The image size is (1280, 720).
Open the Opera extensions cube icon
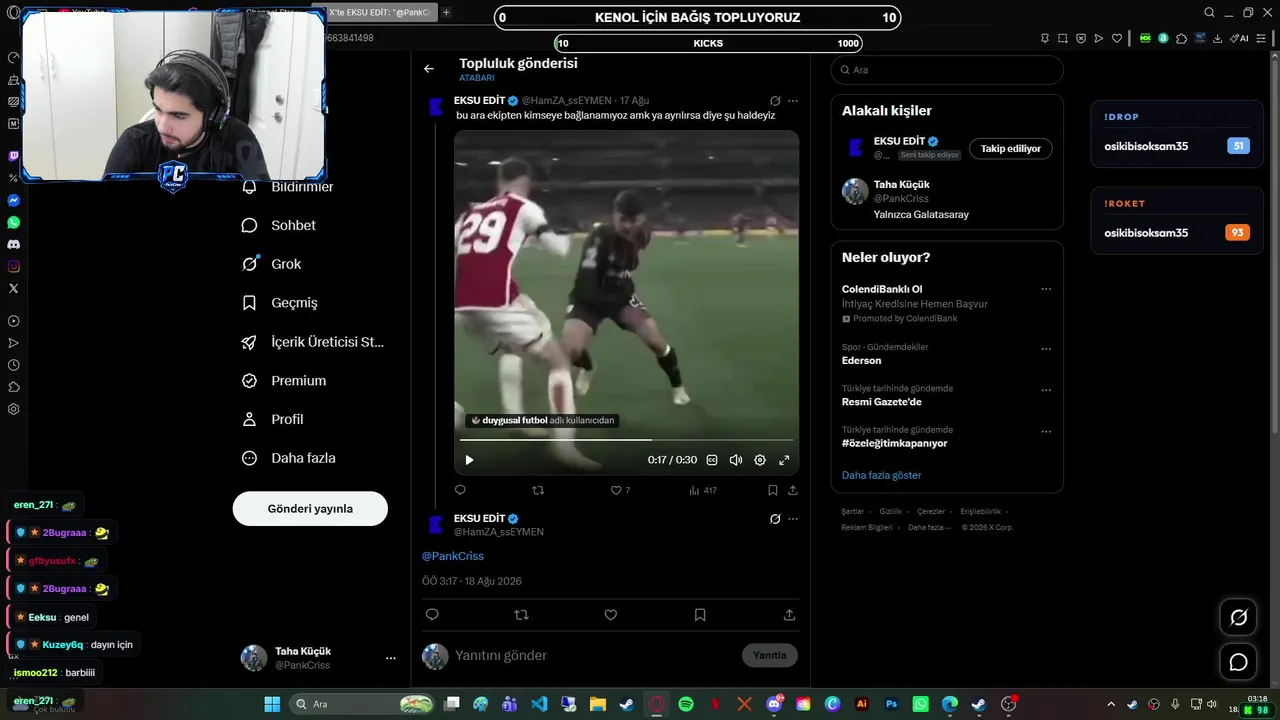1181,38
